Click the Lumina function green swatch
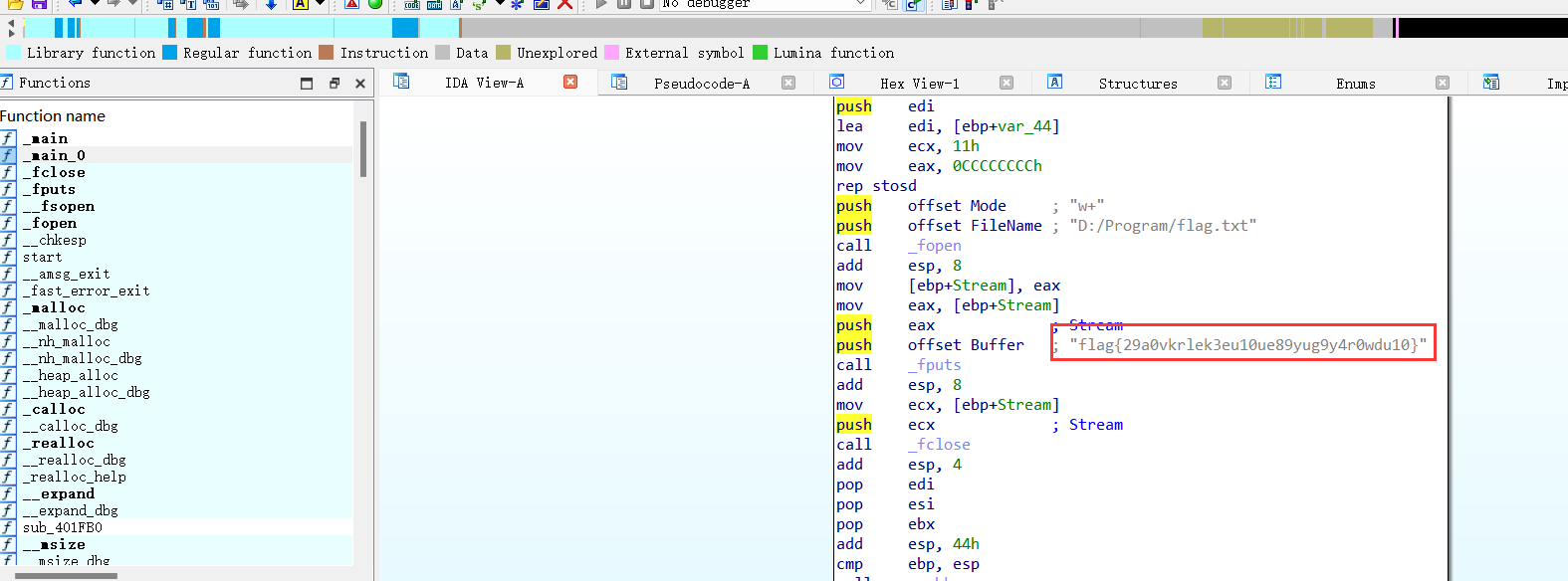Screen dimensions: 1568x581 pyautogui.click(x=760, y=53)
